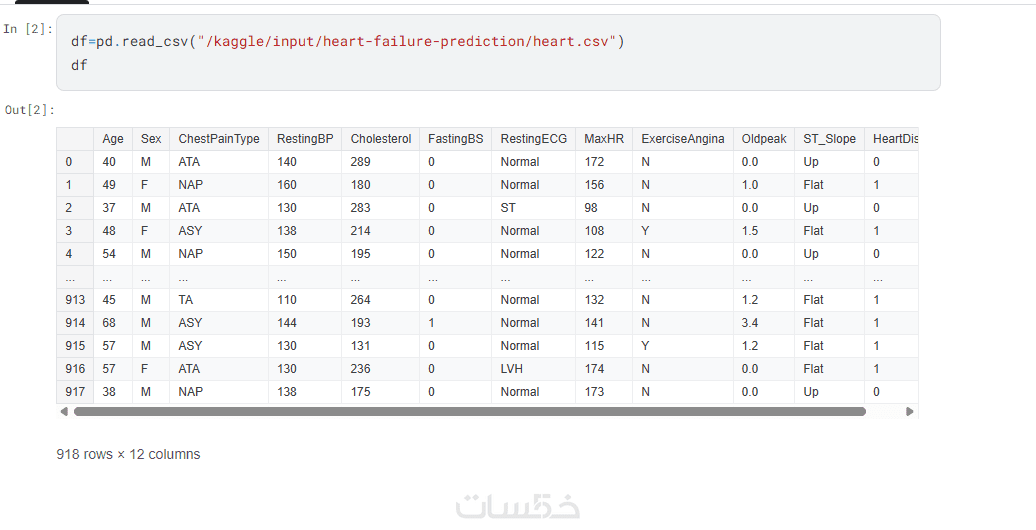Select the MaxHR column header
The width and height of the screenshot is (1036, 530).
coord(604,139)
